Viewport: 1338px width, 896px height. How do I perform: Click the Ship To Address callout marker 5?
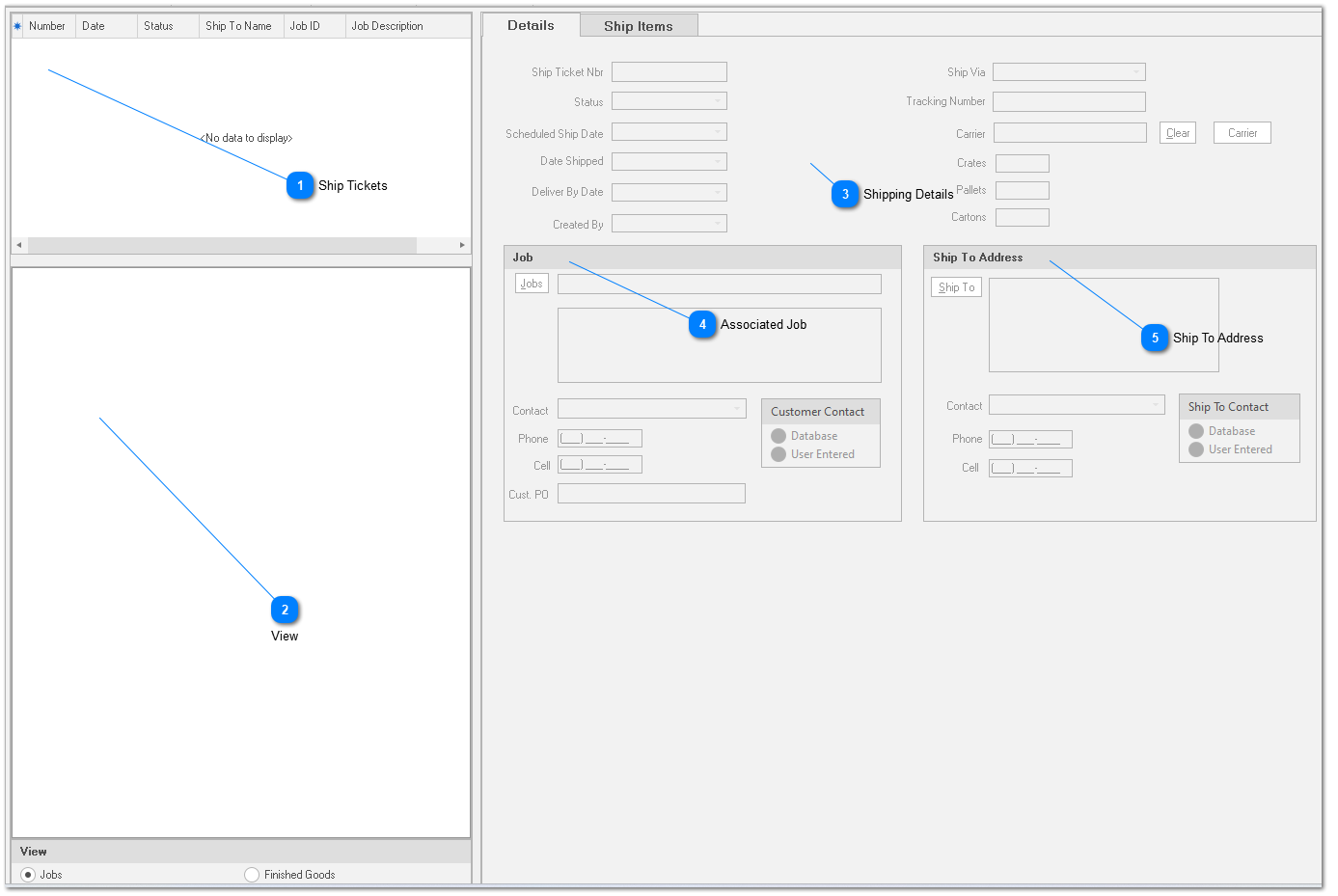coord(1155,338)
